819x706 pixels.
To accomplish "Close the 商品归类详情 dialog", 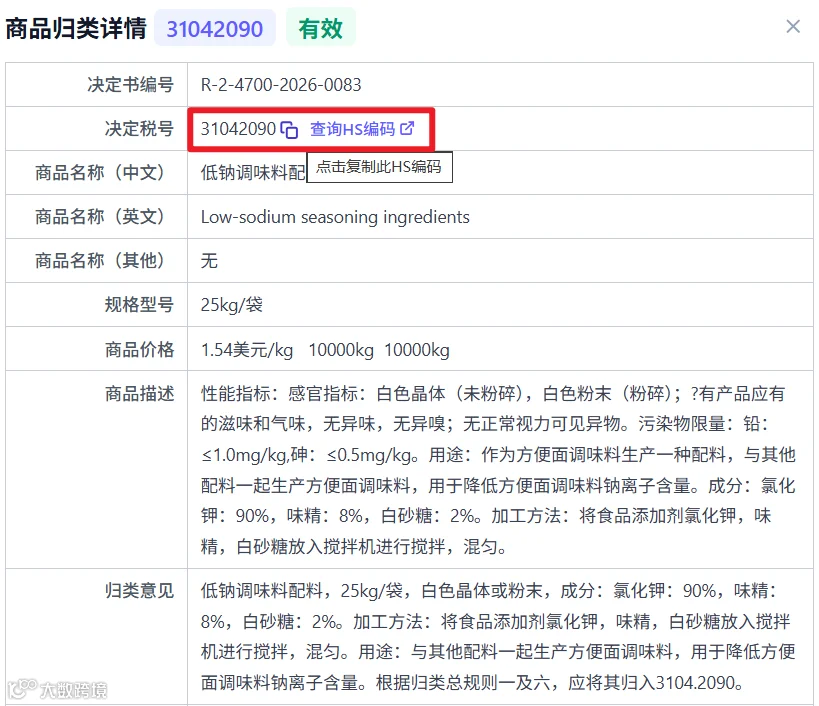I will pos(793,26).
